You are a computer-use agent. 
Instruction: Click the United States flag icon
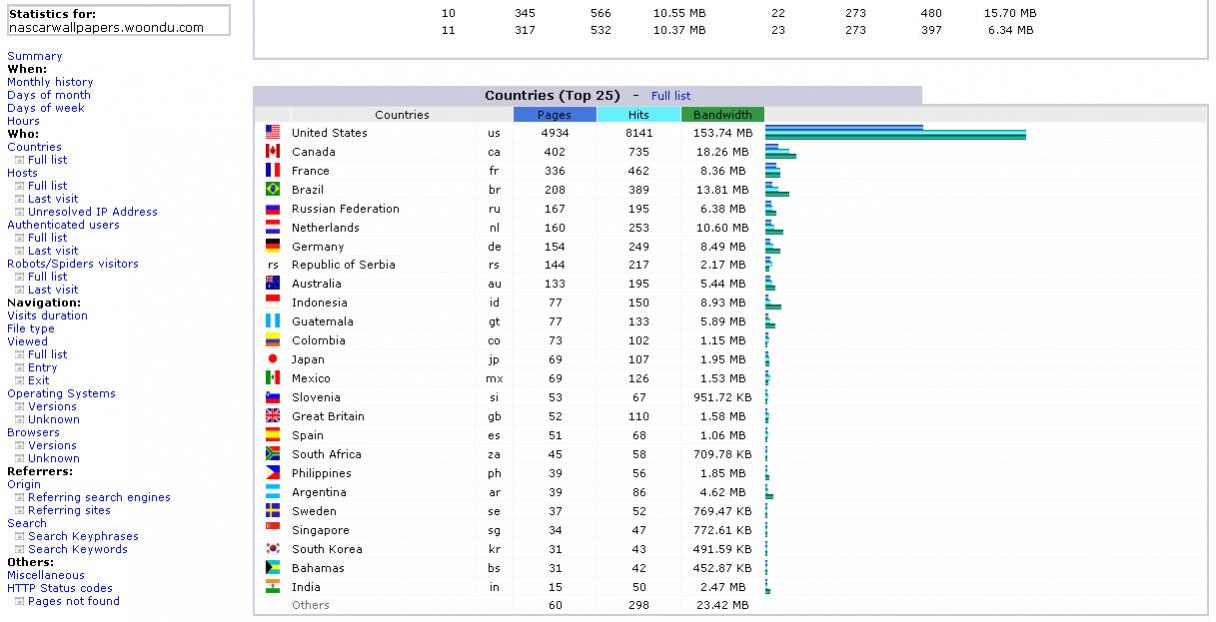click(x=272, y=132)
